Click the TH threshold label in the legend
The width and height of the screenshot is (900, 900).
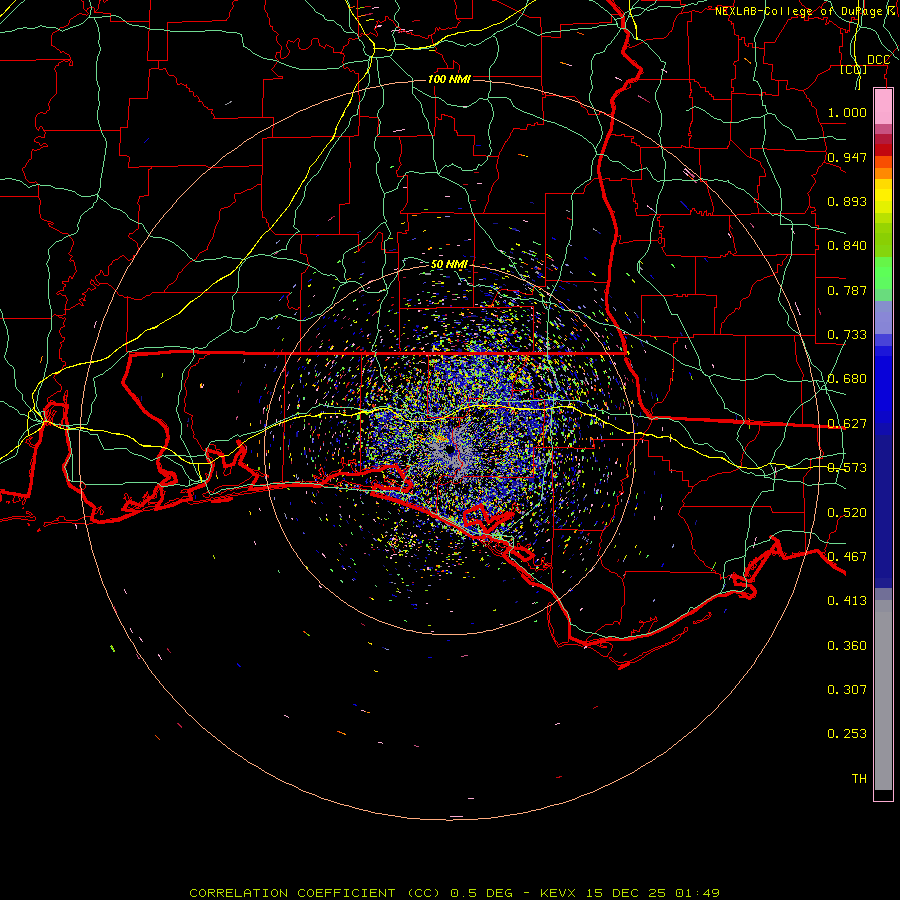click(x=859, y=778)
